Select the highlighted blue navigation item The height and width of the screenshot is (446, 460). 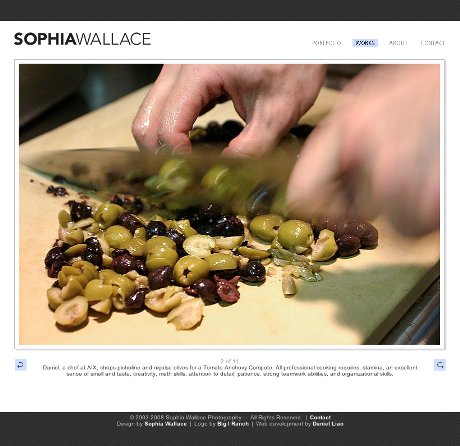click(365, 43)
